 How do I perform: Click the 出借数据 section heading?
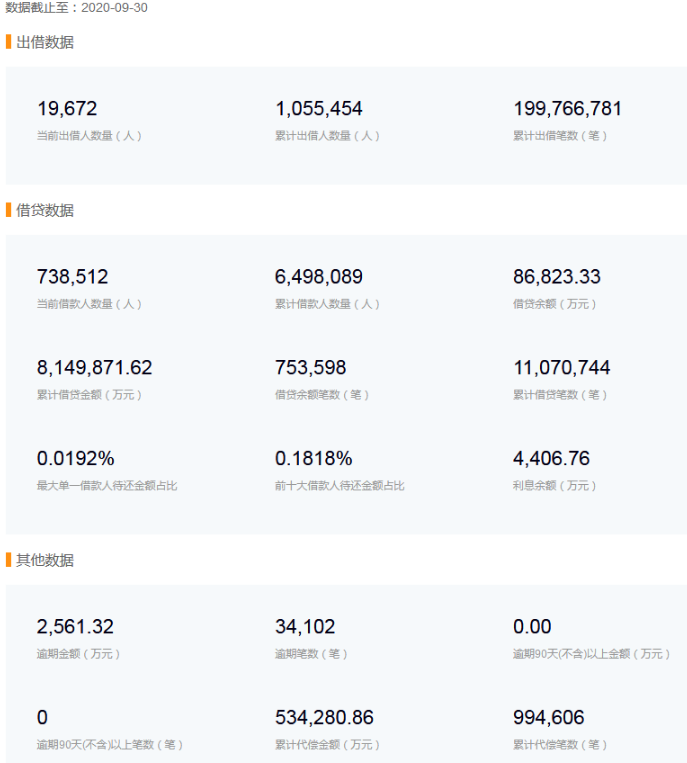click(x=45, y=42)
